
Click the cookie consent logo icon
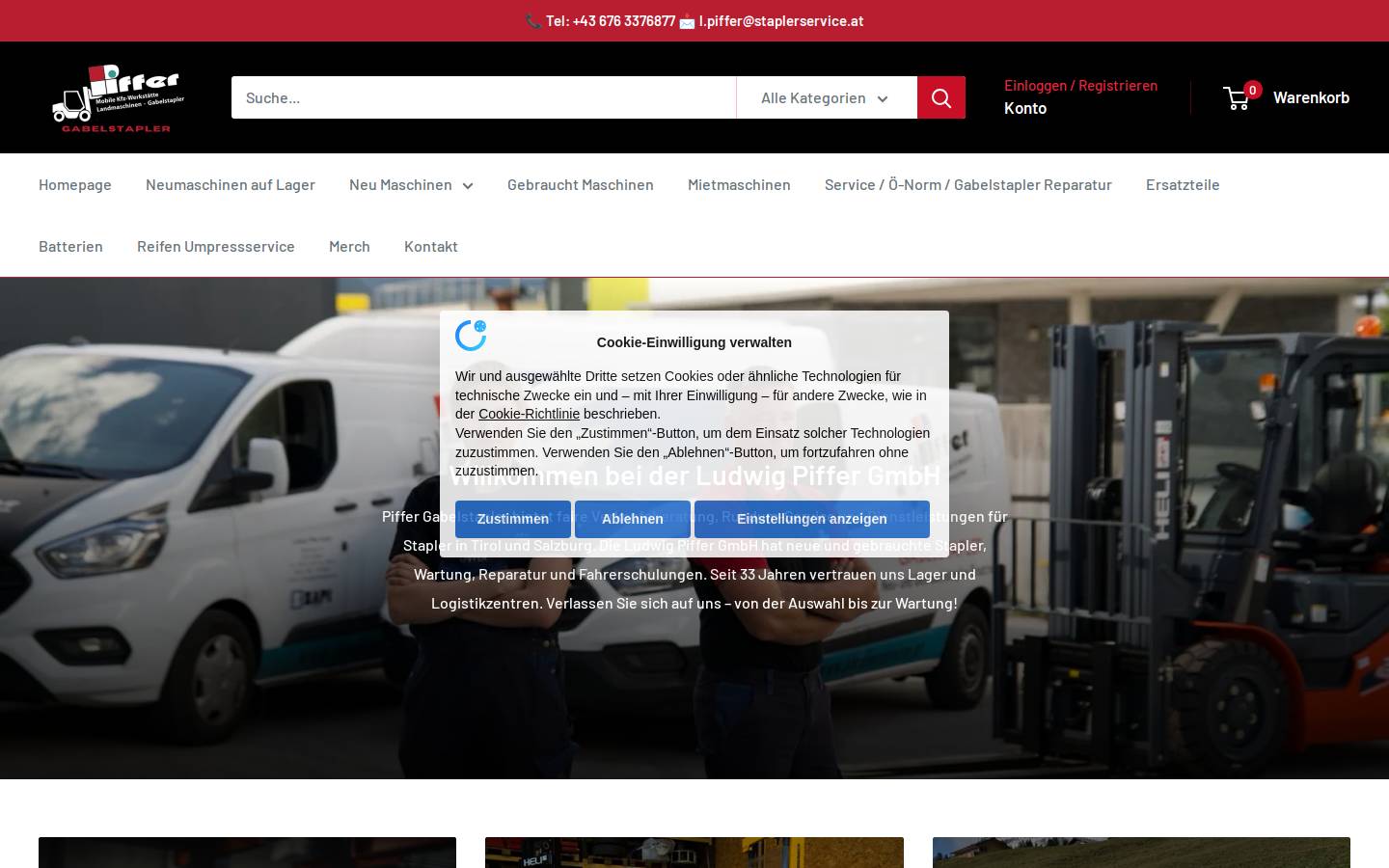(x=471, y=335)
